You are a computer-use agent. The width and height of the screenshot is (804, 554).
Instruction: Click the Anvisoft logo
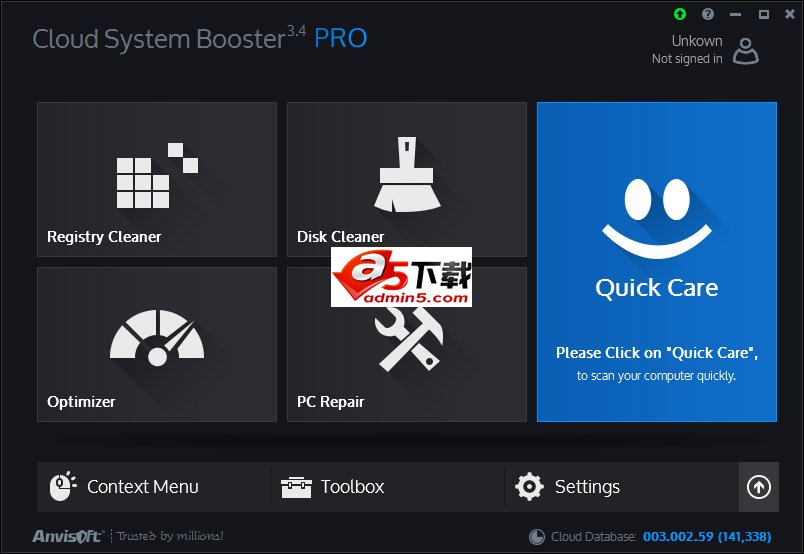click(68, 536)
